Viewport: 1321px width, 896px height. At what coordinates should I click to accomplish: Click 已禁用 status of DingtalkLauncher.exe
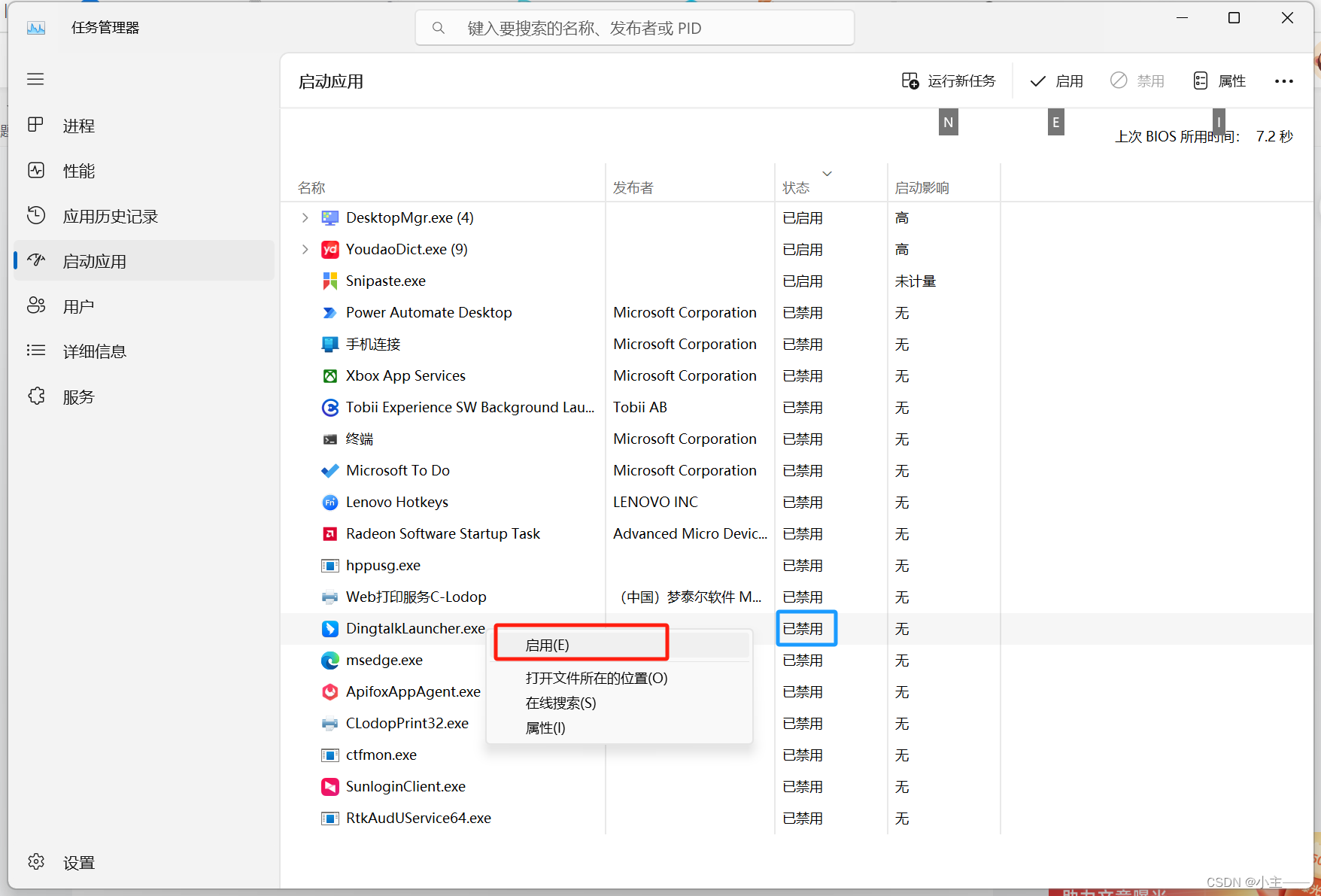(803, 628)
